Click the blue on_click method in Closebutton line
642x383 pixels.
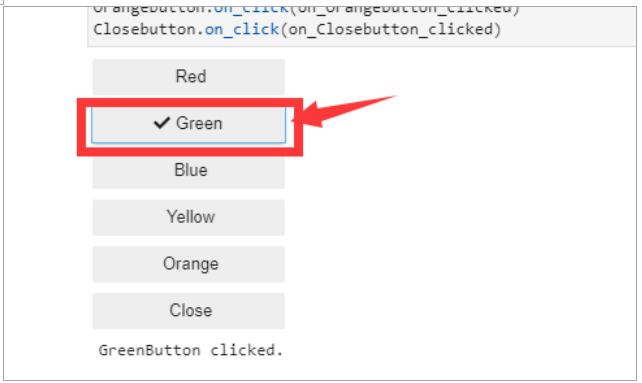point(242,29)
